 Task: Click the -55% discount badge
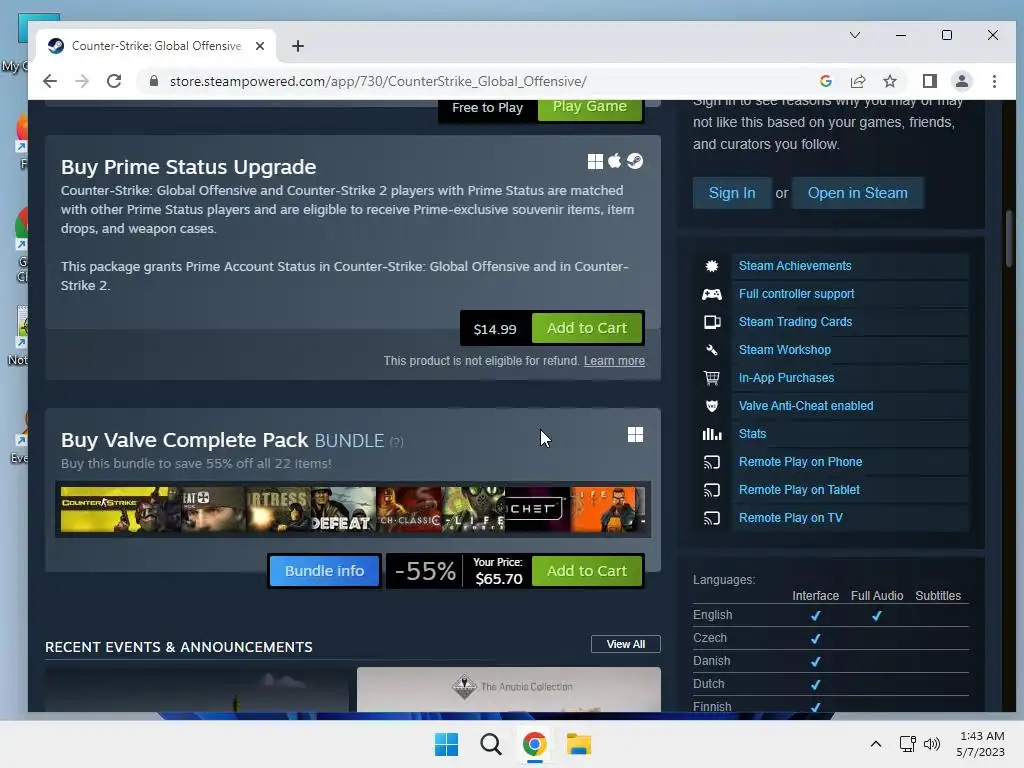(x=425, y=571)
